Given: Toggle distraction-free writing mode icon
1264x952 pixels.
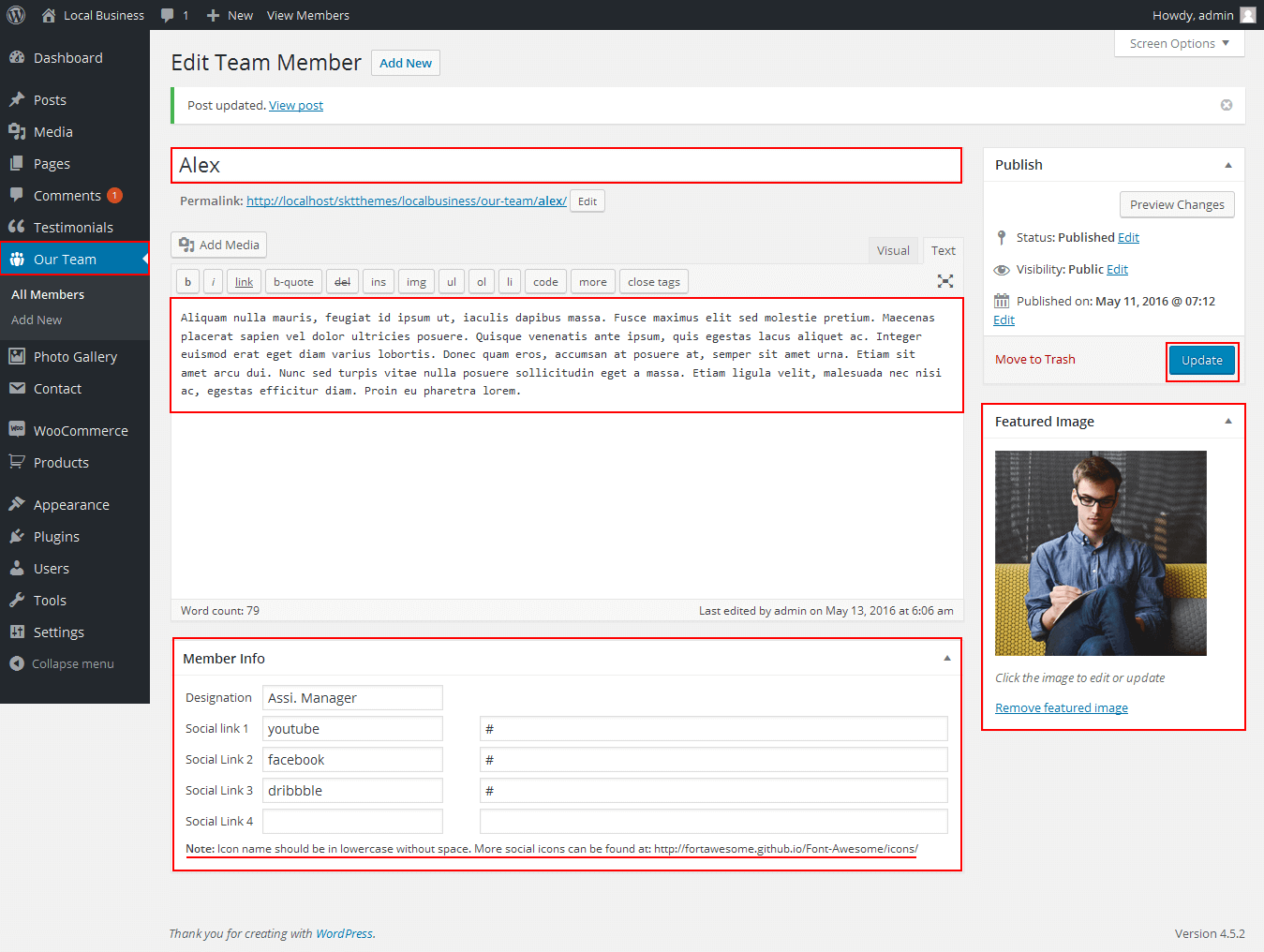Looking at the screenshot, I should pos(945,281).
